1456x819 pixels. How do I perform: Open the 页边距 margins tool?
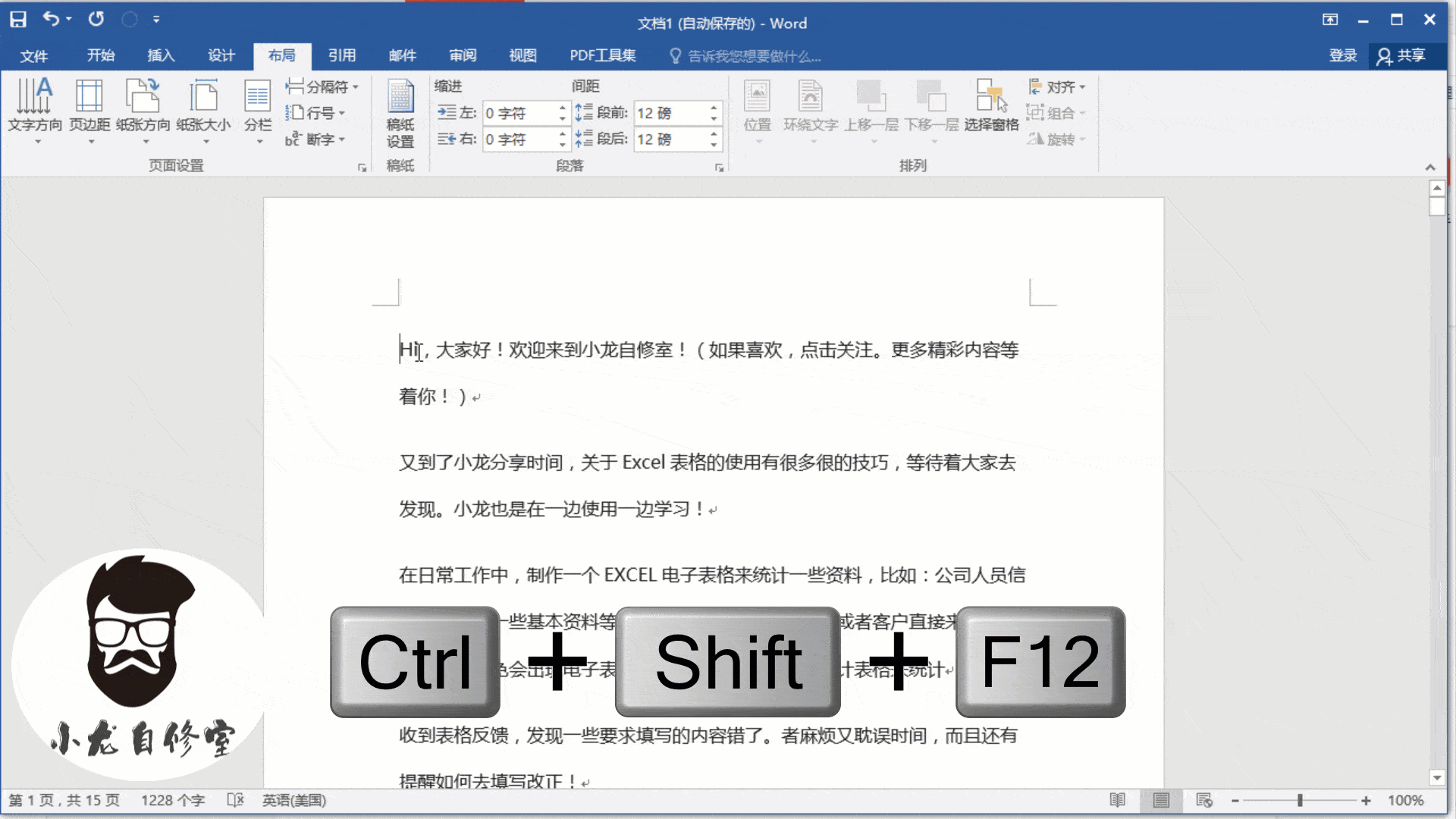point(89,111)
